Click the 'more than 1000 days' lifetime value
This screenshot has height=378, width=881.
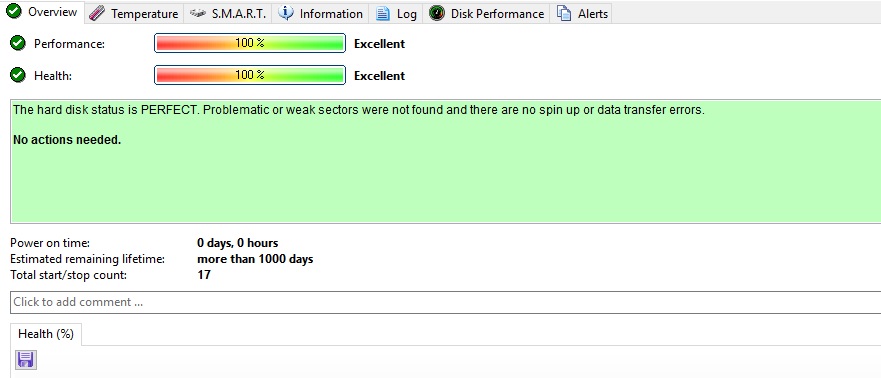tap(255, 259)
